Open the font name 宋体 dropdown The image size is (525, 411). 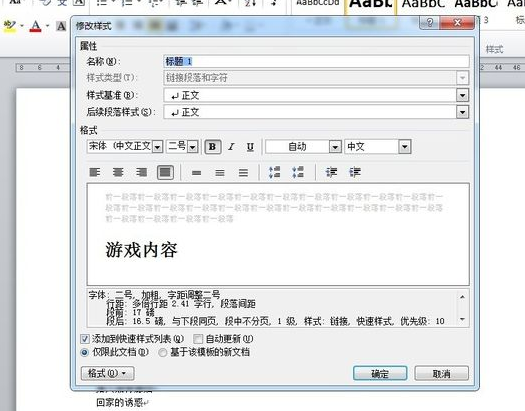(x=157, y=147)
